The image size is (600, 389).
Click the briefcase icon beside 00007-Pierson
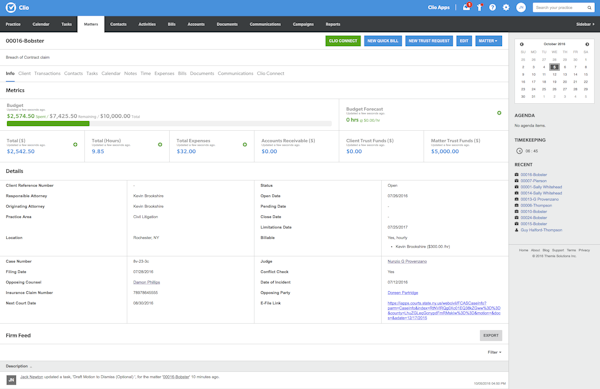tap(517, 181)
